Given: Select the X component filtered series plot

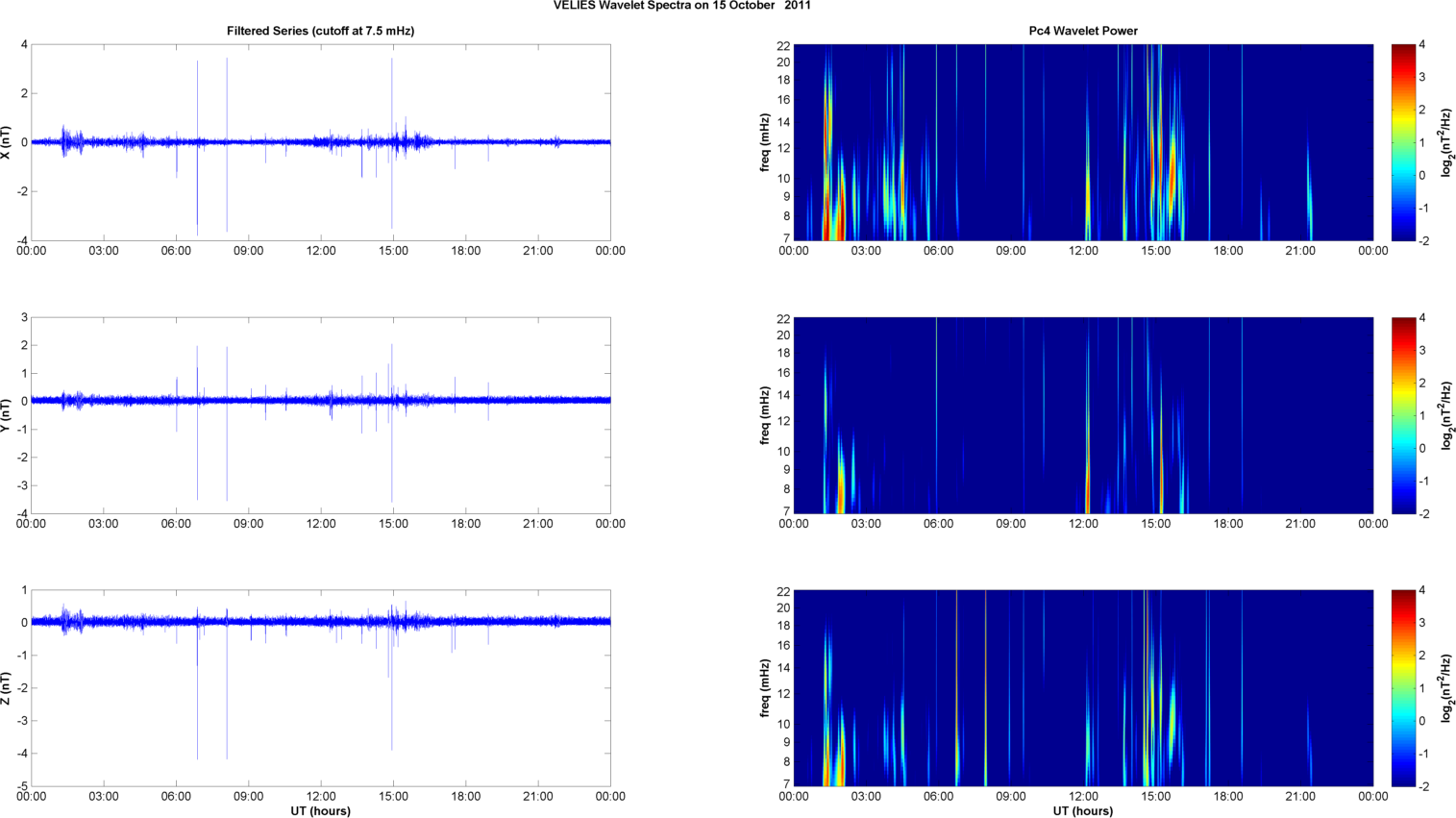Looking at the screenshot, I should click(320, 142).
